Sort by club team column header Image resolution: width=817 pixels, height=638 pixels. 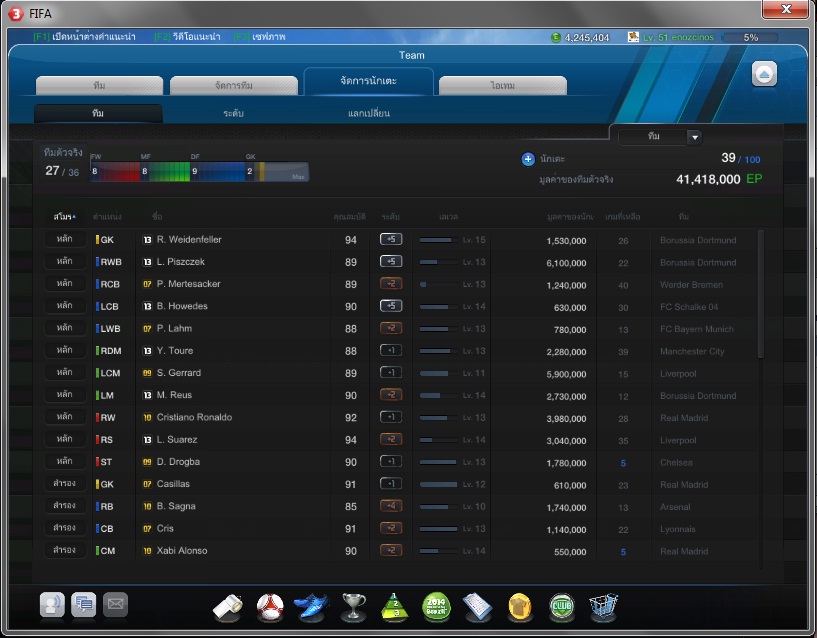pyautogui.click(x=684, y=216)
